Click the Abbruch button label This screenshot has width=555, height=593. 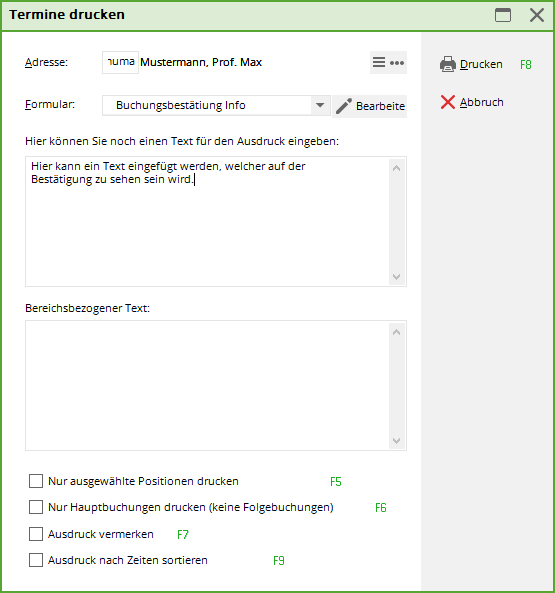(481, 102)
